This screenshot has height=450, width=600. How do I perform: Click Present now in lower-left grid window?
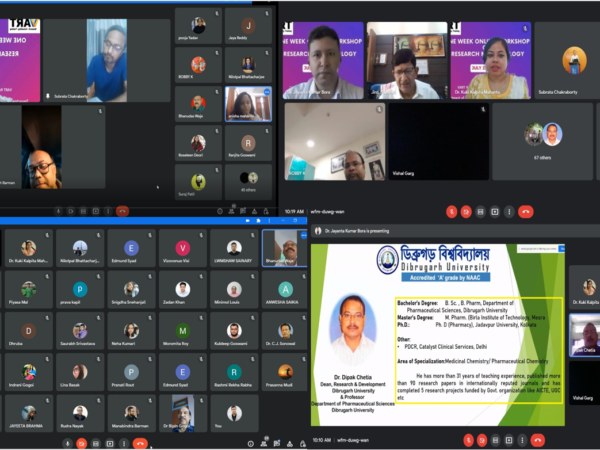(x=110, y=443)
